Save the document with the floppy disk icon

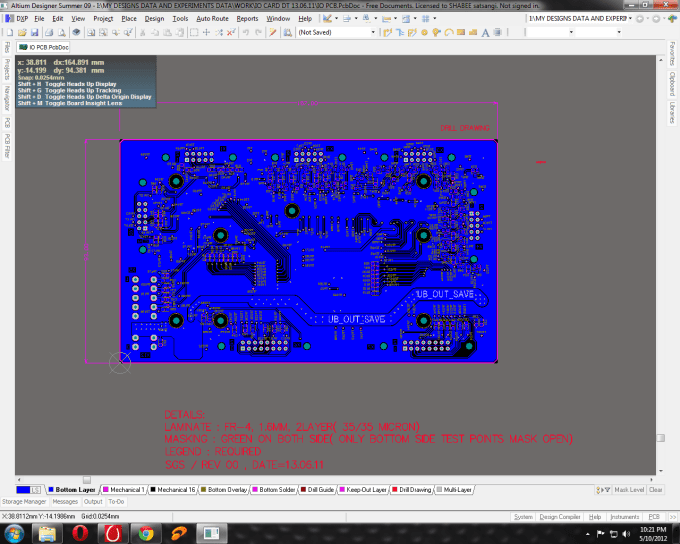tap(34, 33)
